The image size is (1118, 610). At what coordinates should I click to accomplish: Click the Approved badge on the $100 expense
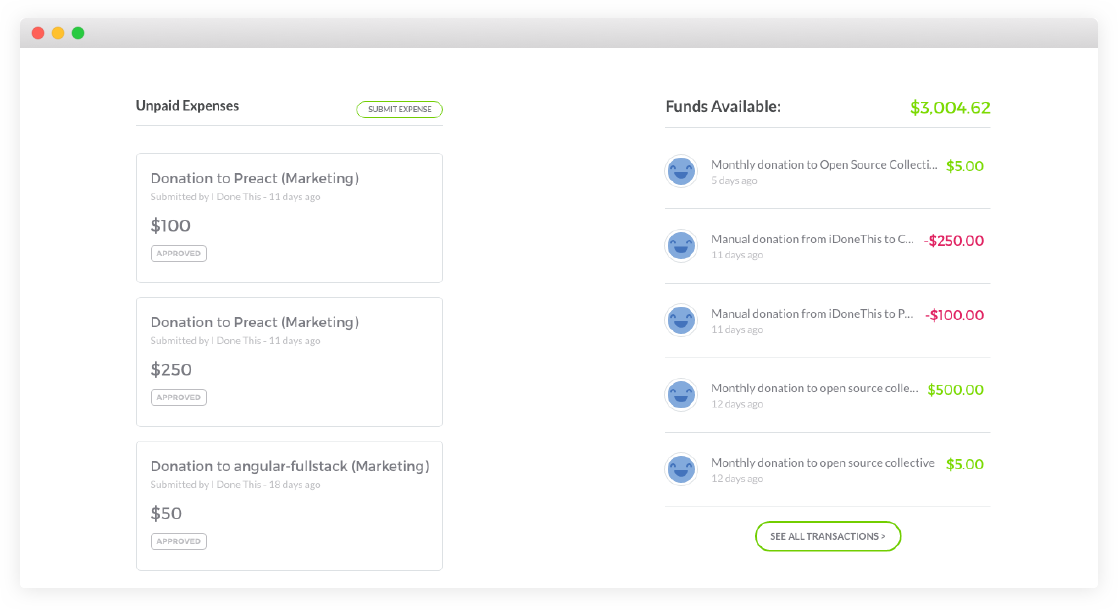coord(179,253)
